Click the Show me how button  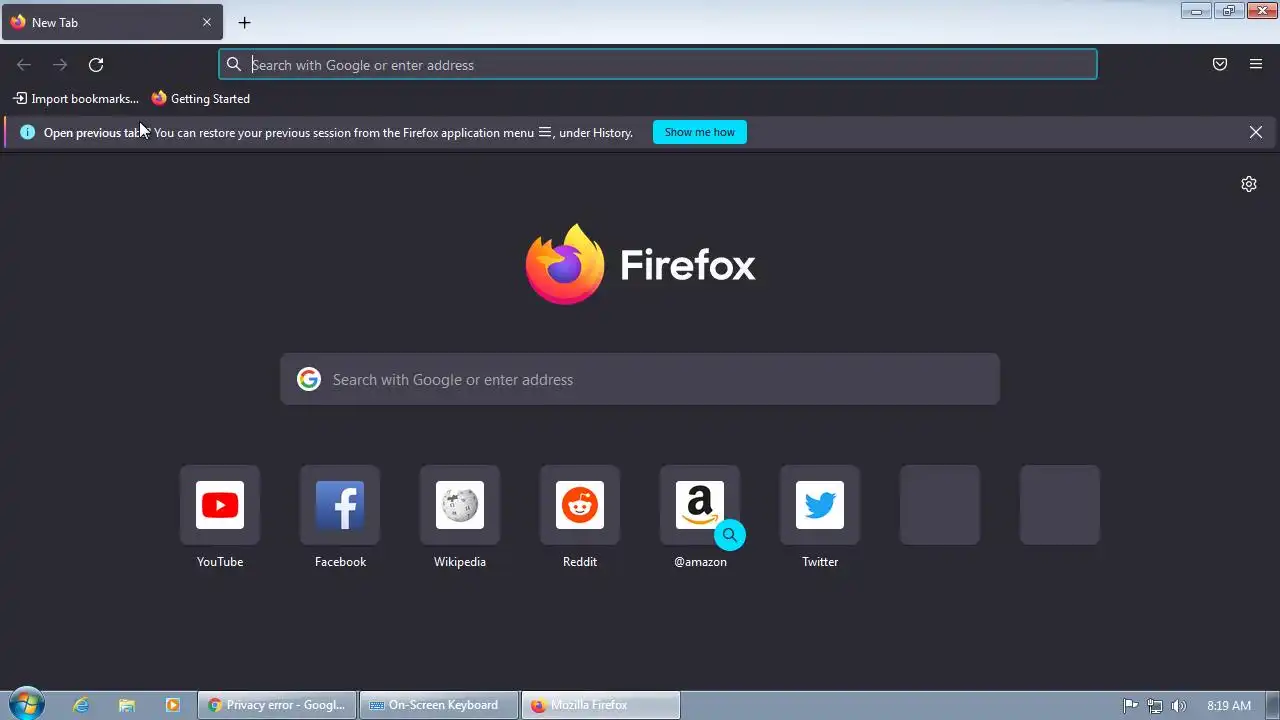[x=700, y=132]
